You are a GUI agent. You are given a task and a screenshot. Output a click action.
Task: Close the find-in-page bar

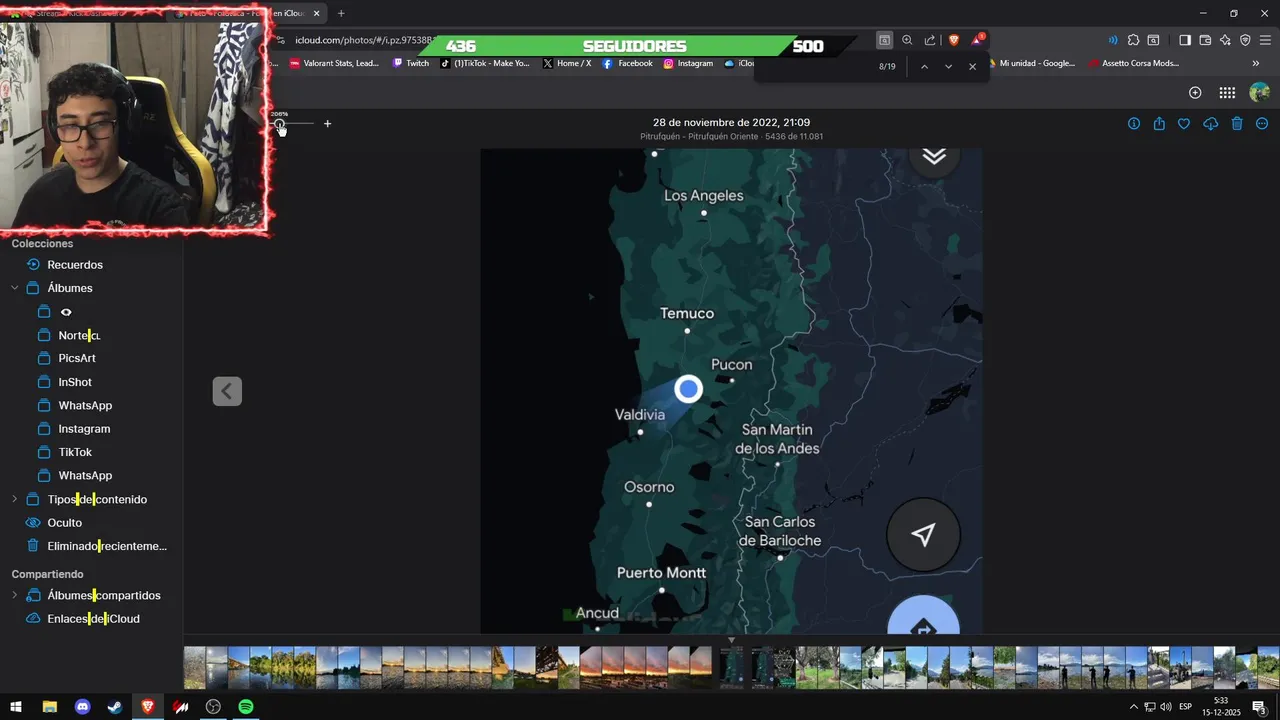(x=972, y=66)
